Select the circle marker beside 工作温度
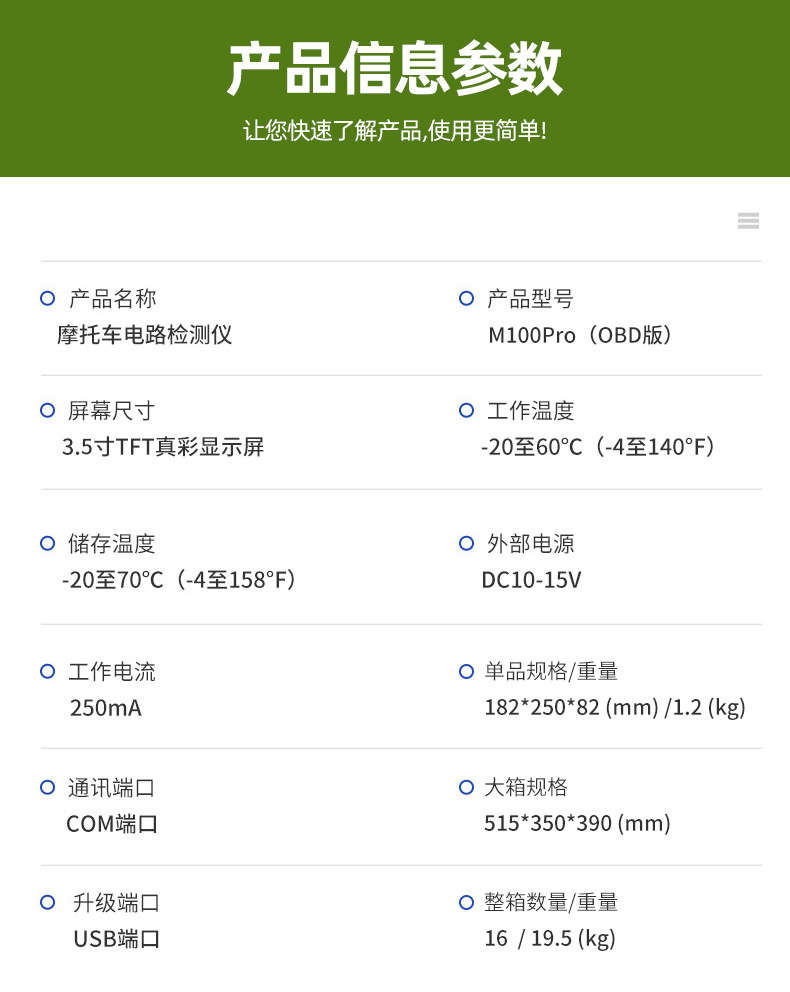 coord(466,410)
